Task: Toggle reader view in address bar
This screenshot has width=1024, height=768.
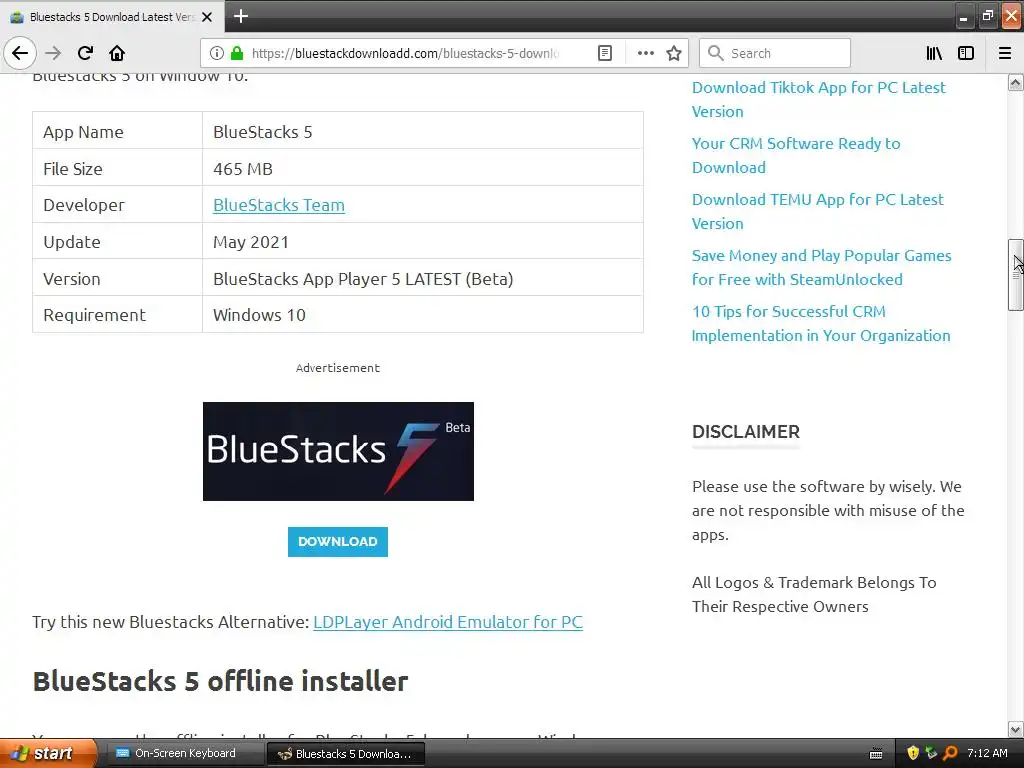Action: point(605,53)
